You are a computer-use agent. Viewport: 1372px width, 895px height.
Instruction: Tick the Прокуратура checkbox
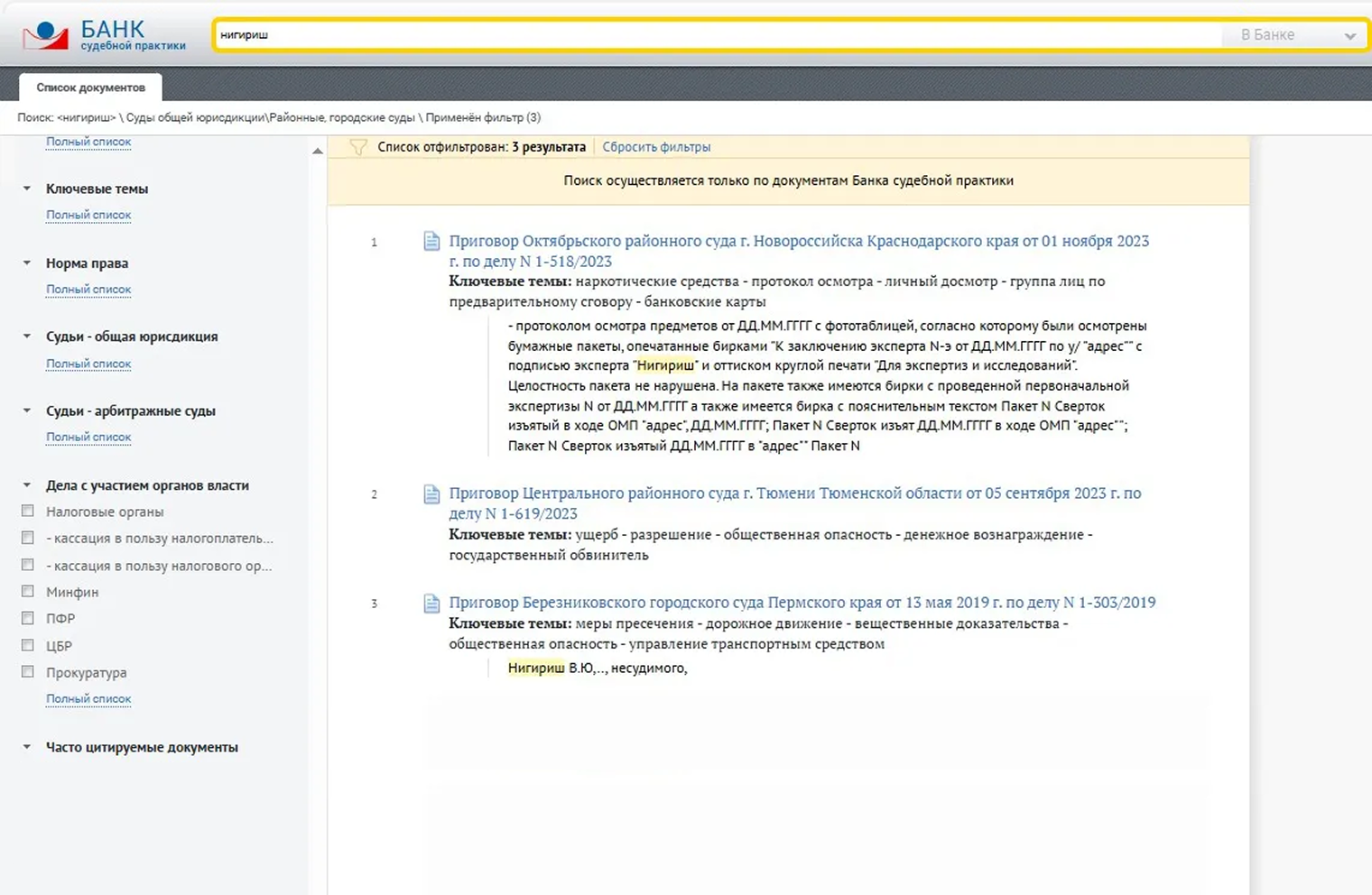[x=28, y=672]
